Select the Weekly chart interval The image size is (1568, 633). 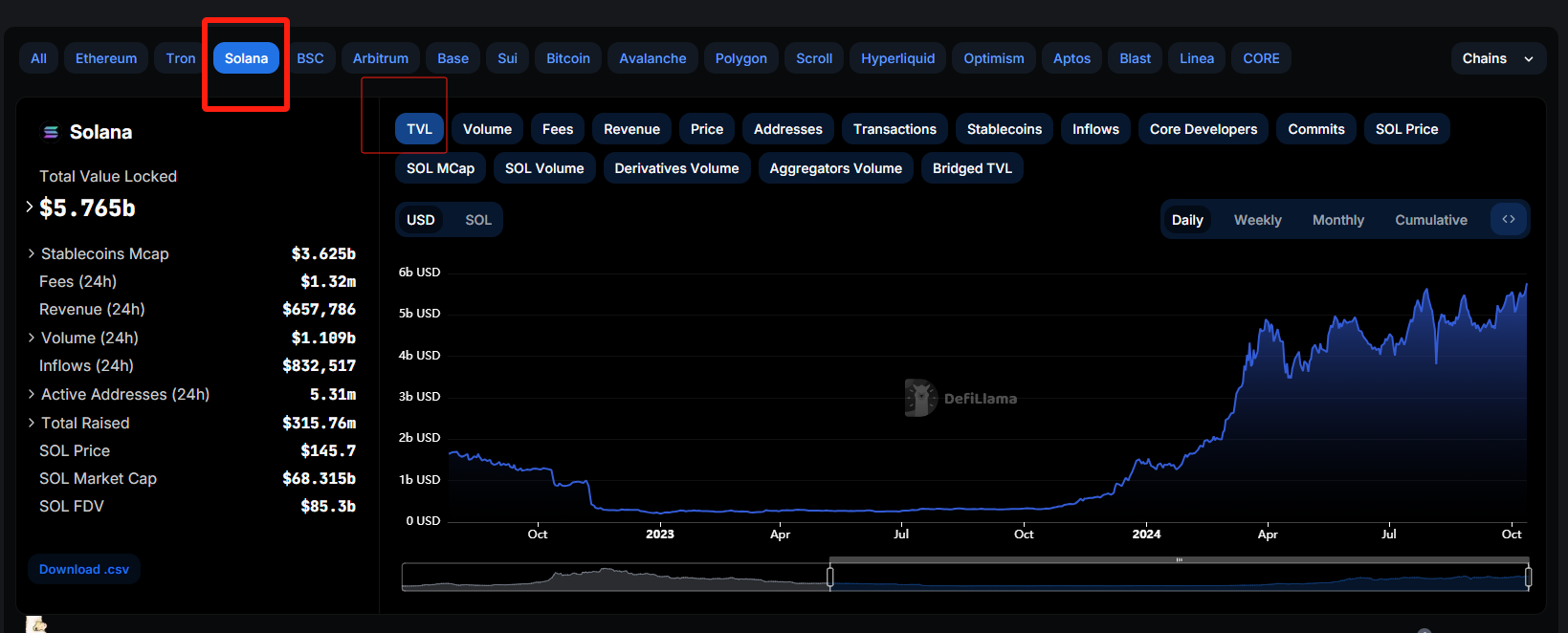pos(1257,220)
